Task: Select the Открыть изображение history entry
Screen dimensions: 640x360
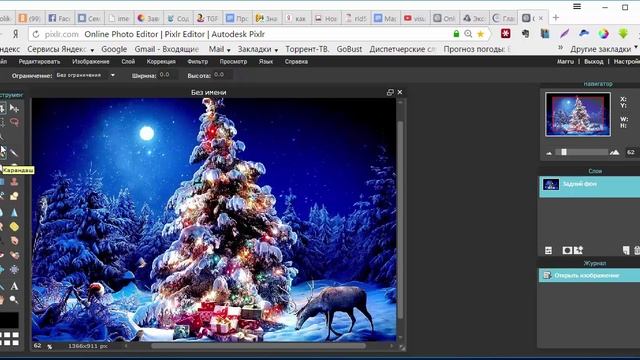Action: (x=589, y=276)
